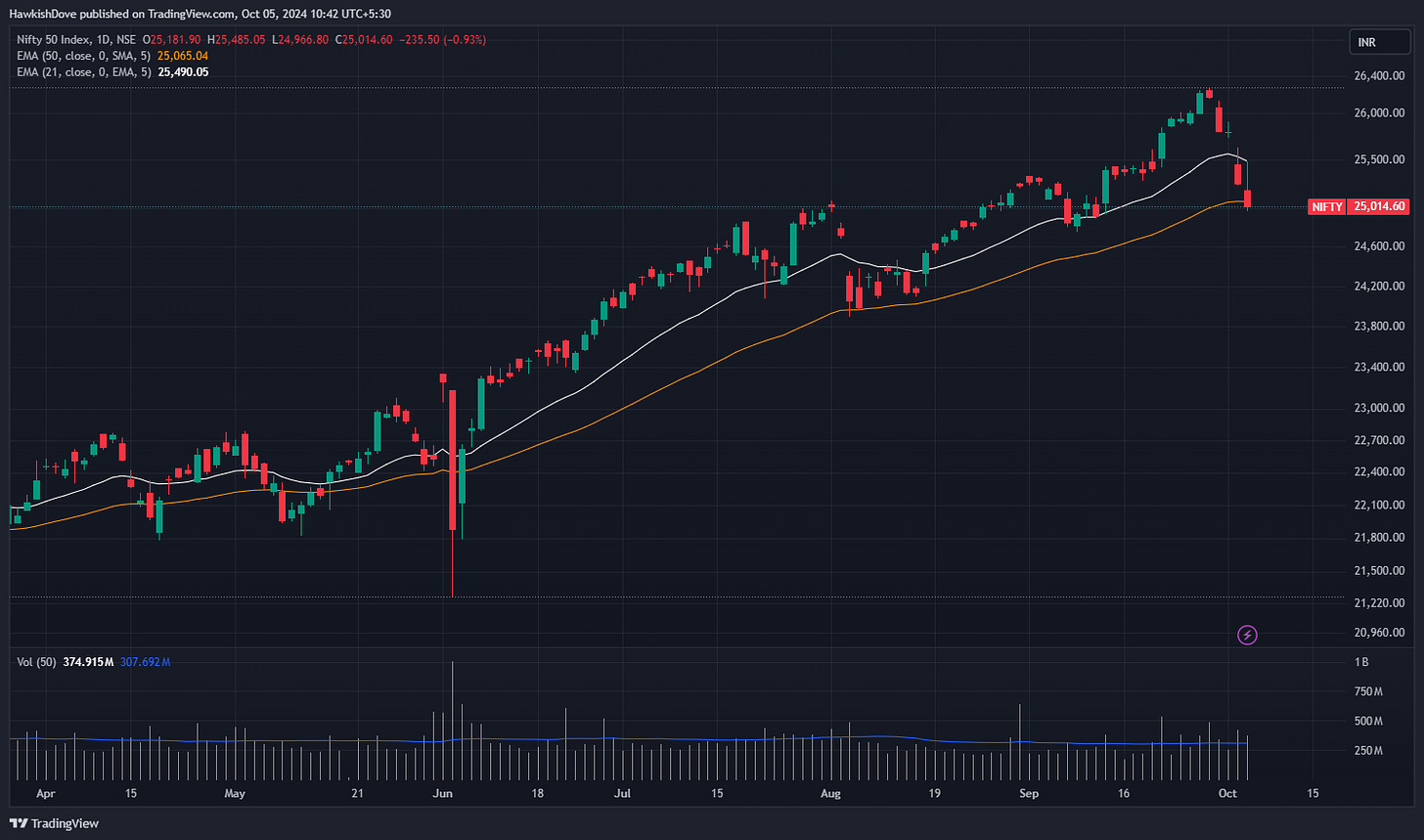Click the EMA 50 value 25,065.04
The width and height of the screenshot is (1424, 840).
(x=182, y=56)
